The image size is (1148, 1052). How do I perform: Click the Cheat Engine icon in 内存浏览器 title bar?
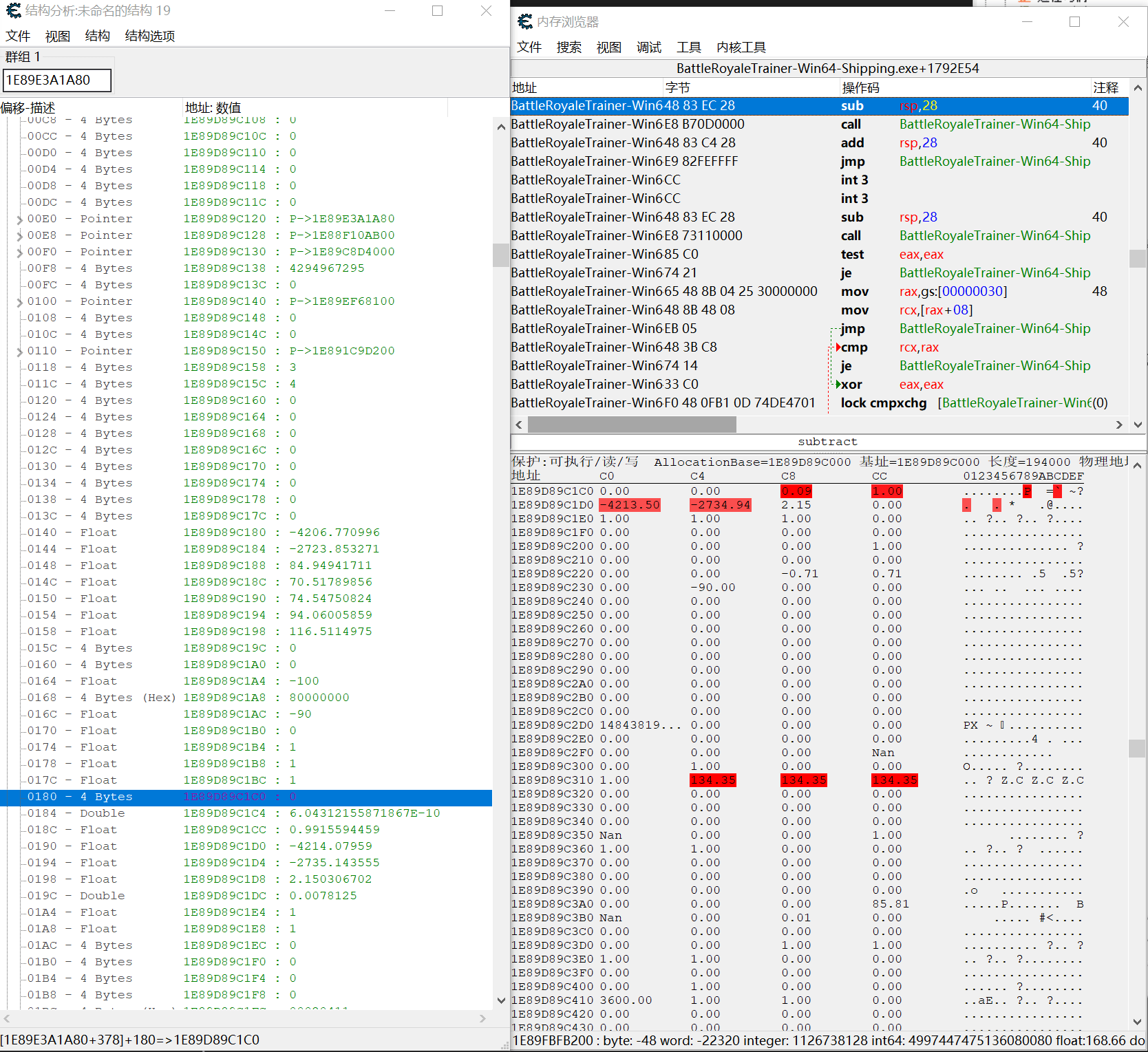[525, 22]
